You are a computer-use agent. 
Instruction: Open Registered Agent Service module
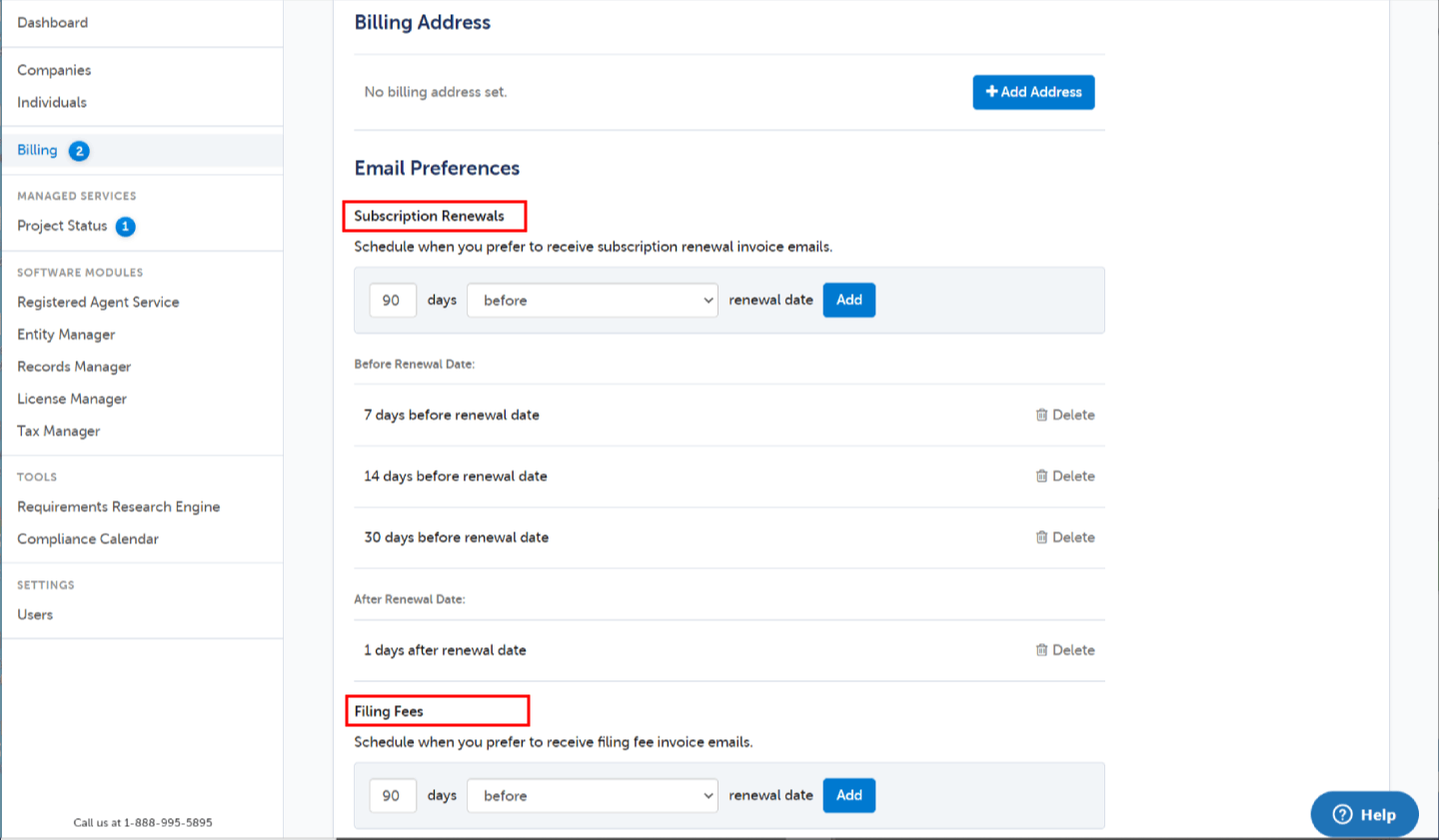tap(98, 302)
